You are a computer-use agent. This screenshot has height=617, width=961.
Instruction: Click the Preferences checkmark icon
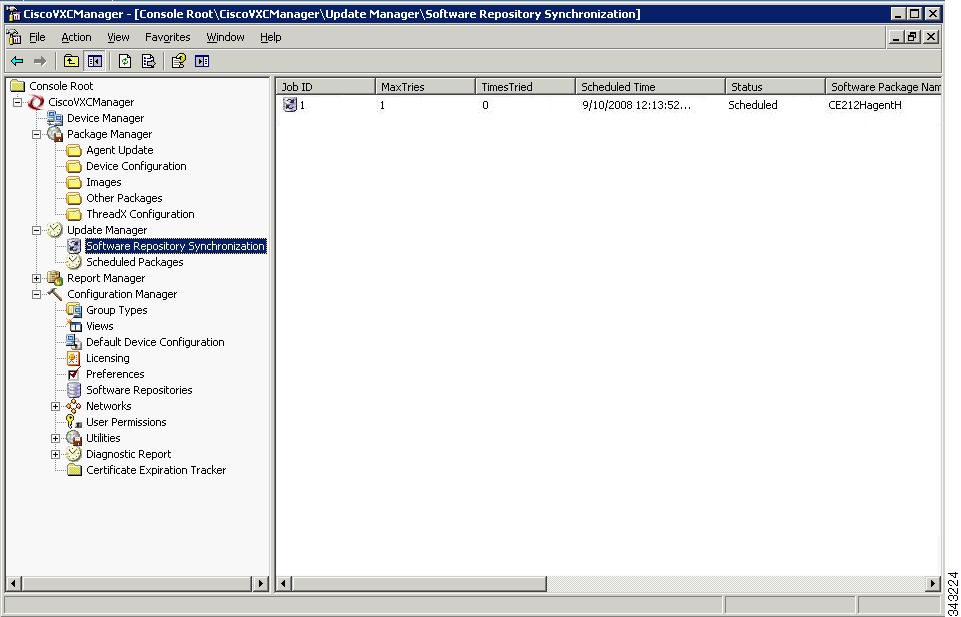pos(74,374)
